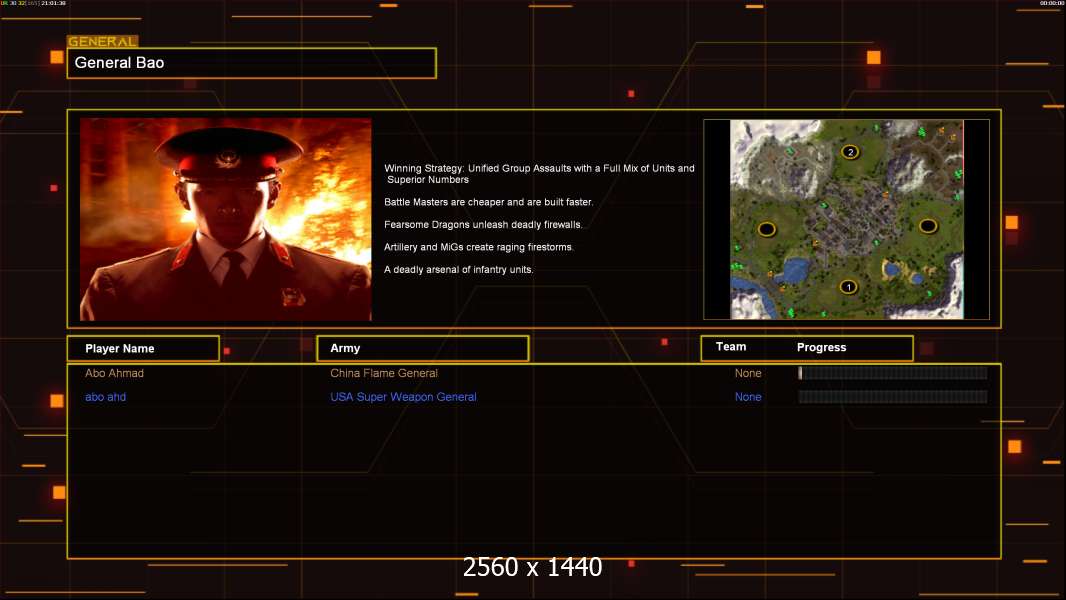The height and width of the screenshot is (600, 1066).
Task: Click the Battle Masters are cheaper line
Action: click(x=489, y=202)
